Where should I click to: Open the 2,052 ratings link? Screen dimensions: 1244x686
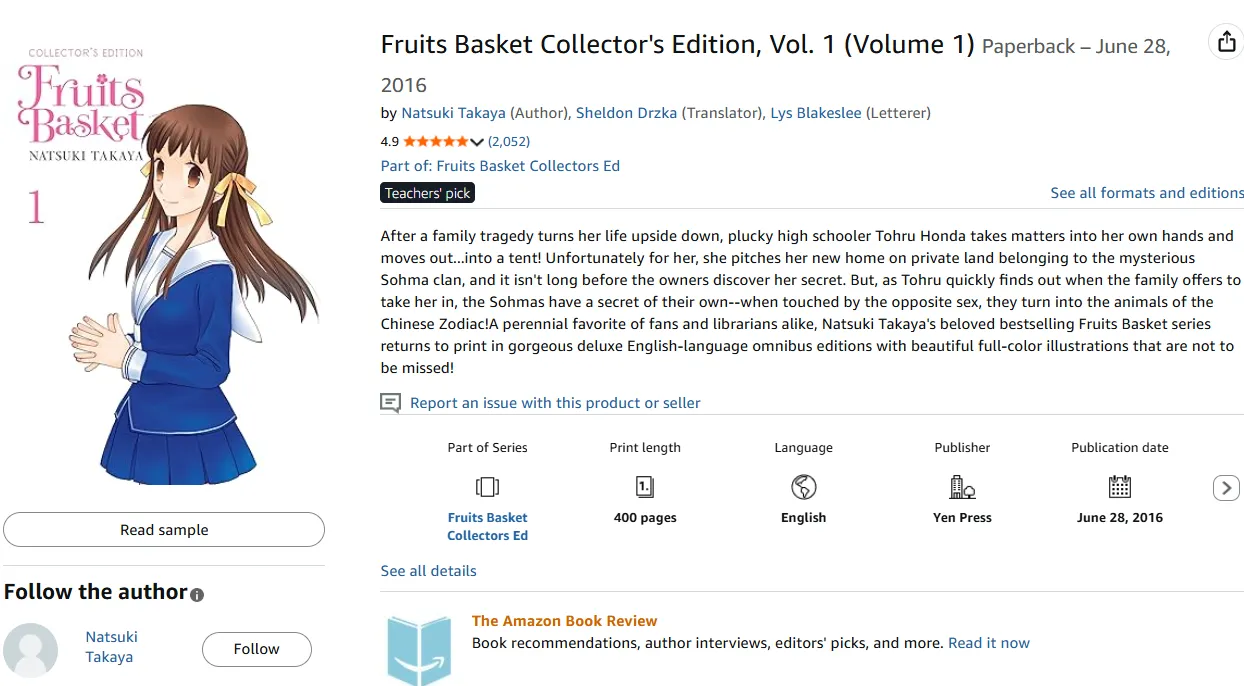coord(509,142)
